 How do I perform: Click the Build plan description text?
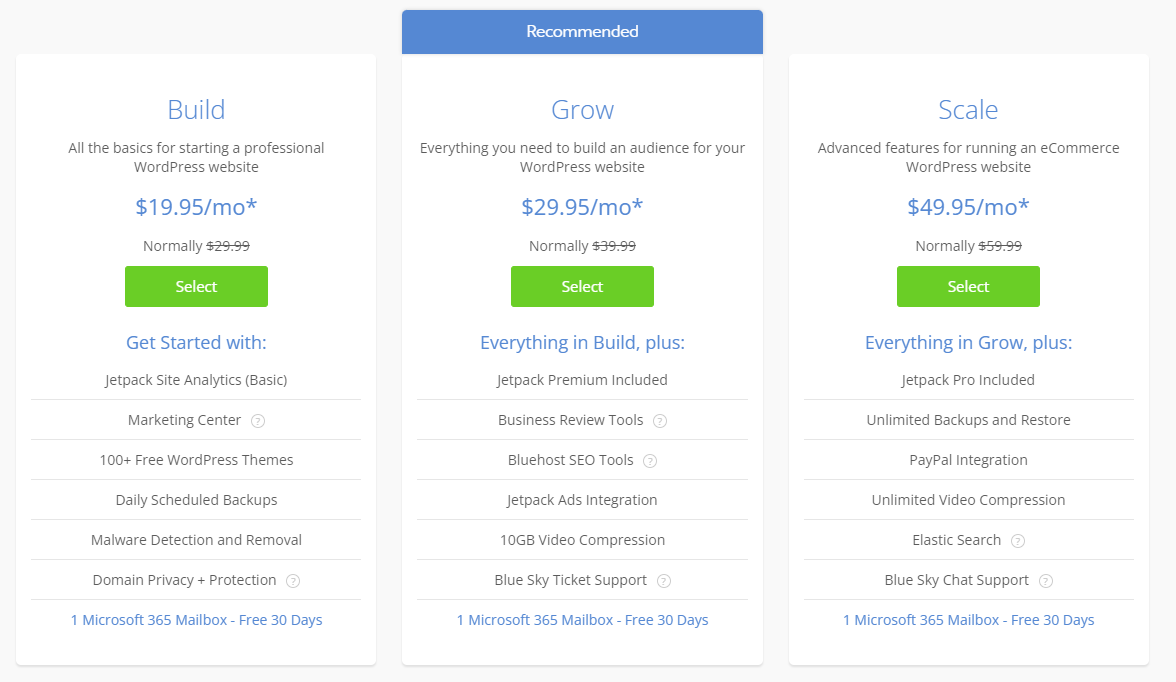196,158
